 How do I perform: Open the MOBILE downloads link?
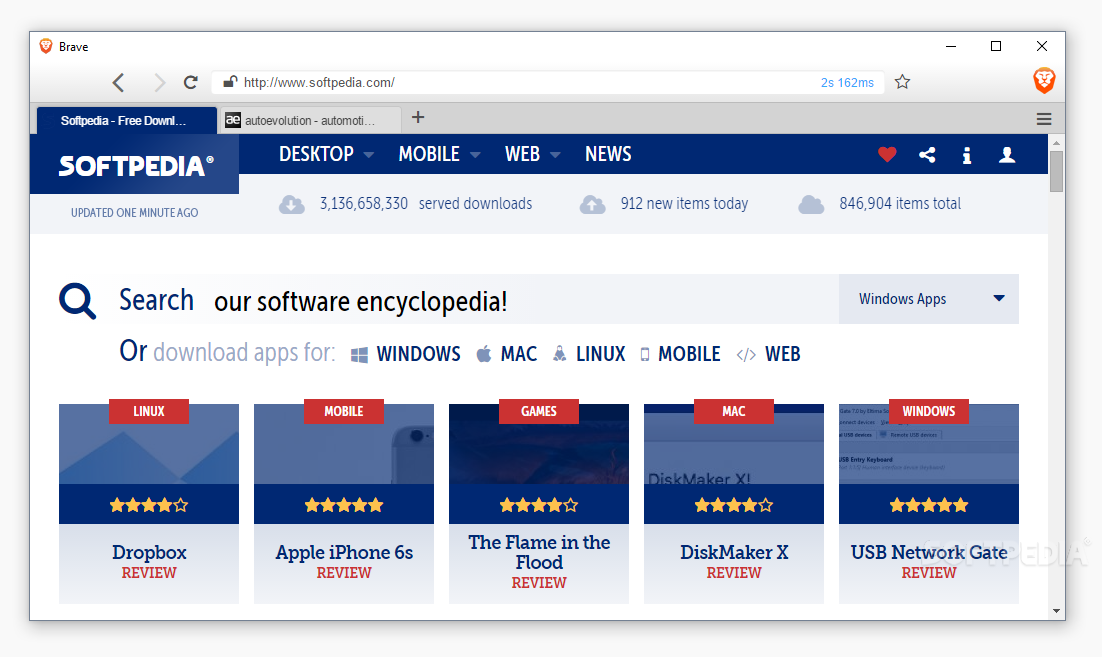(680, 353)
